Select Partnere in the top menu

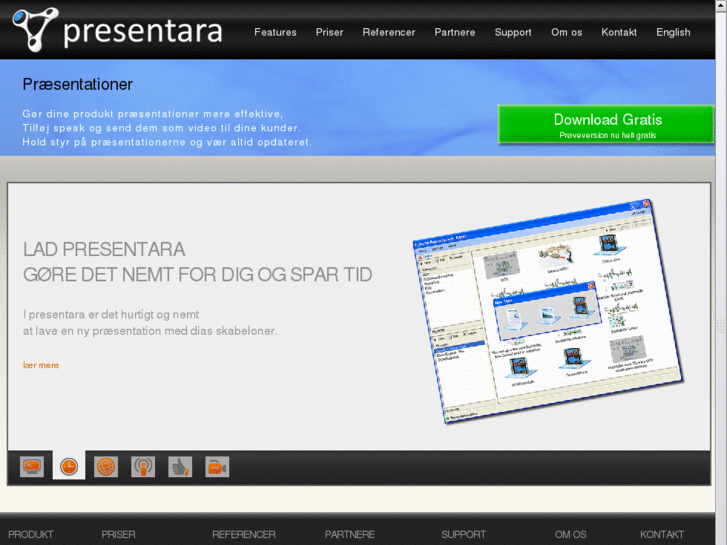click(455, 32)
